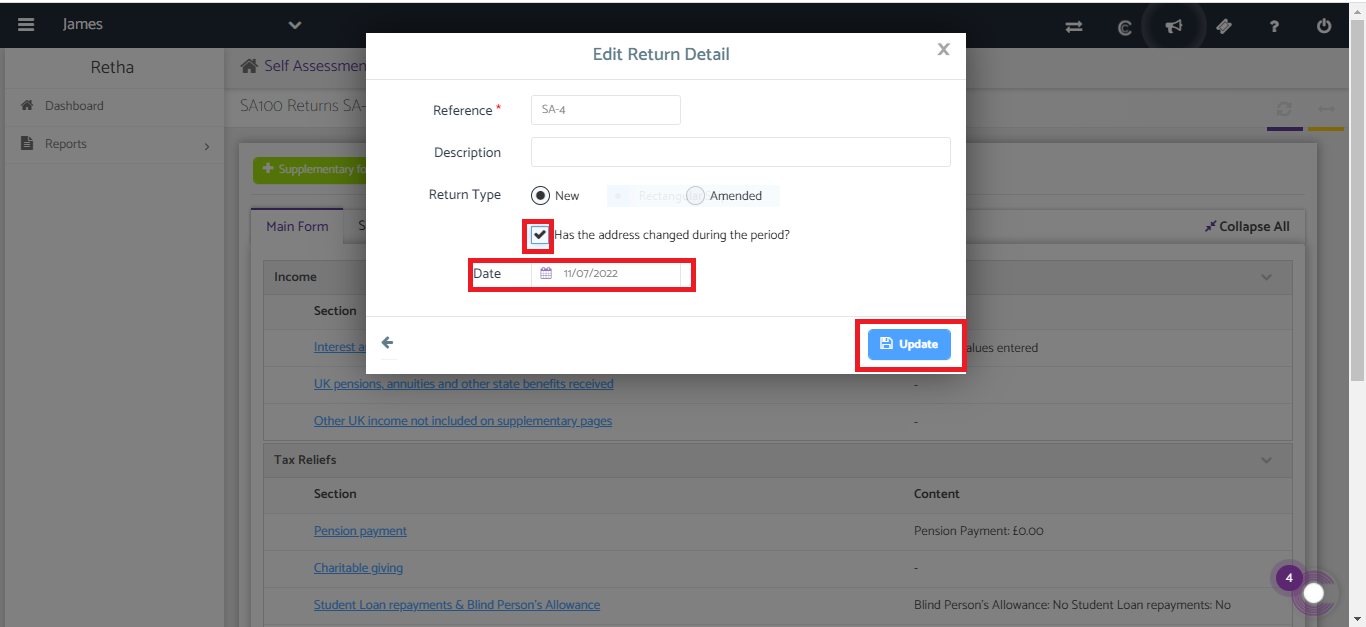
Task: Click the Retha sidebar heading
Action: (x=112, y=67)
